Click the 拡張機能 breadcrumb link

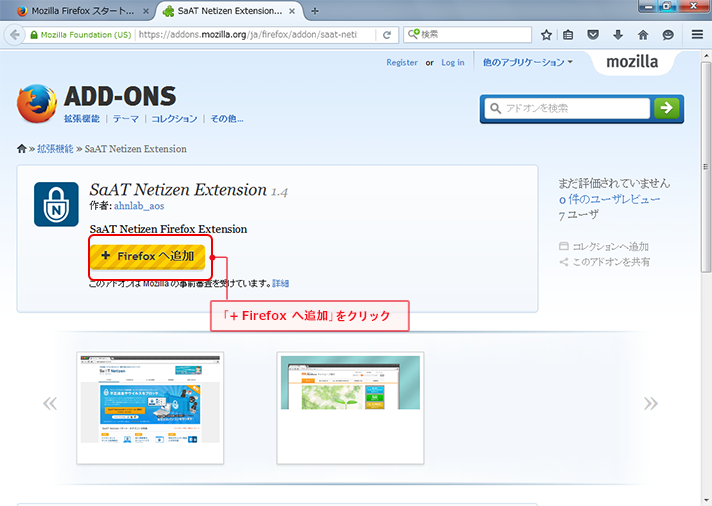coord(55,149)
